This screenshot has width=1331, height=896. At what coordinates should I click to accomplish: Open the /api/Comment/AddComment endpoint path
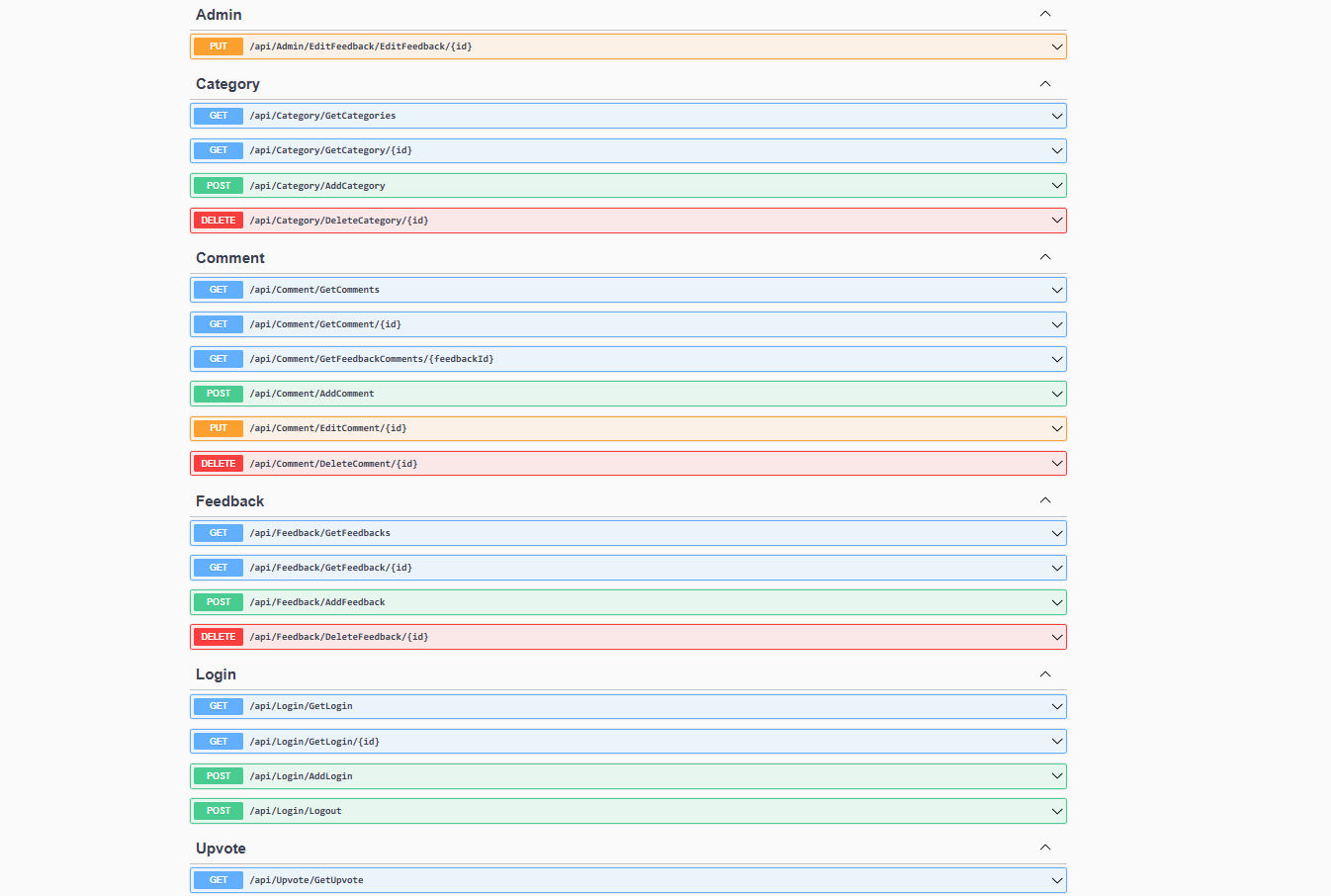point(311,394)
